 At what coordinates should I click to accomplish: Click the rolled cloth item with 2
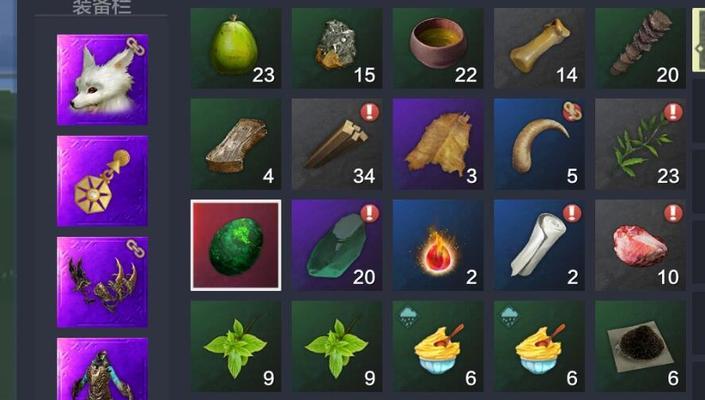point(540,245)
